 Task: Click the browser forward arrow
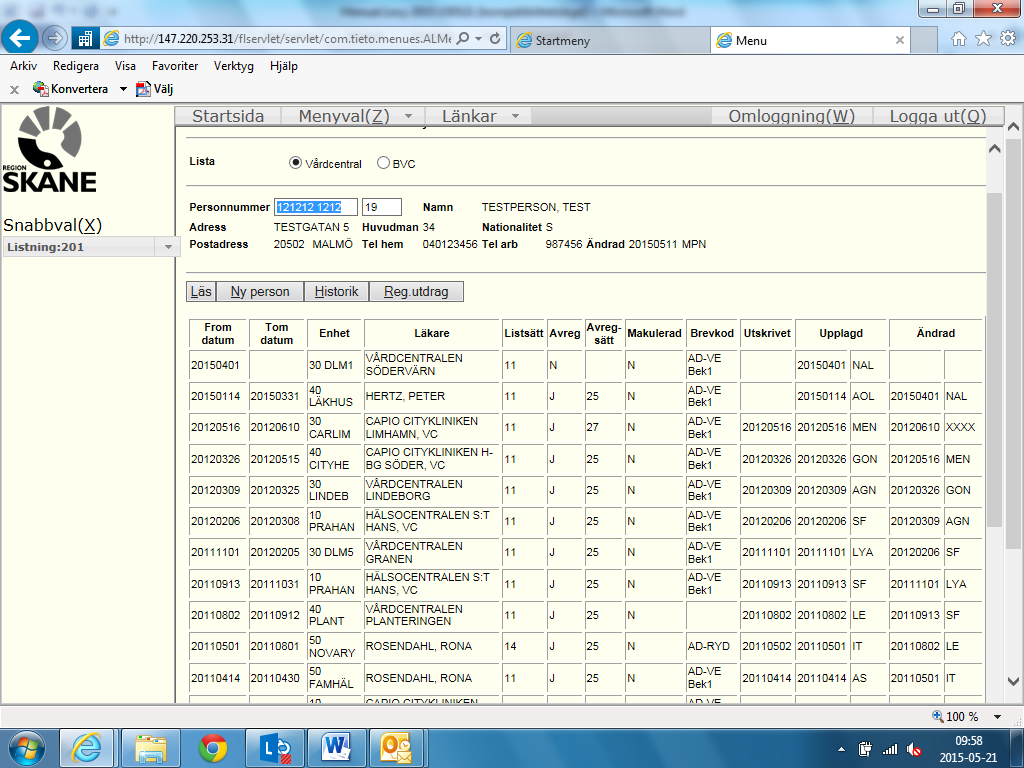[x=55, y=39]
